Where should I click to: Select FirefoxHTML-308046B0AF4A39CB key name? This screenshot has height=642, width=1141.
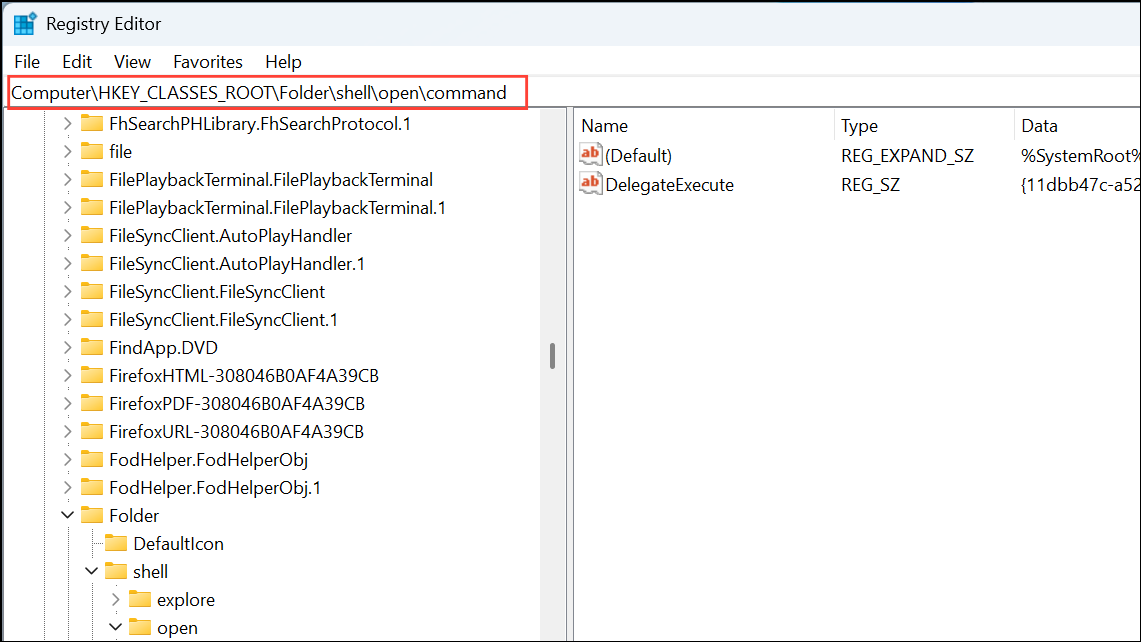click(244, 376)
